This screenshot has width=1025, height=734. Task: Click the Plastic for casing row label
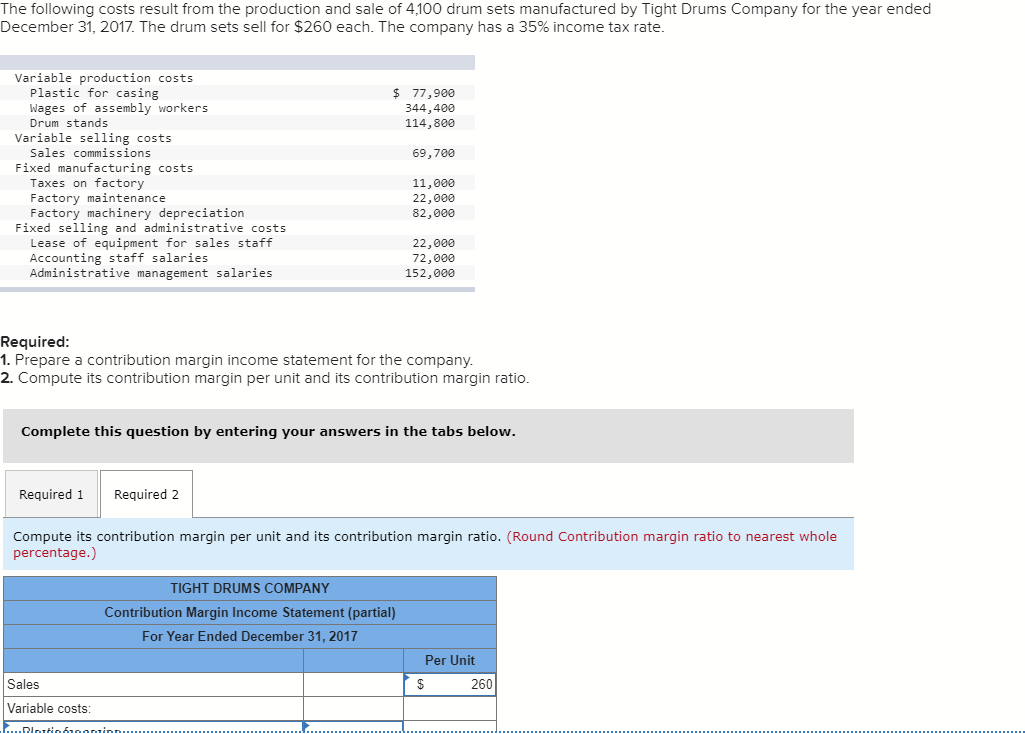[x=94, y=93]
